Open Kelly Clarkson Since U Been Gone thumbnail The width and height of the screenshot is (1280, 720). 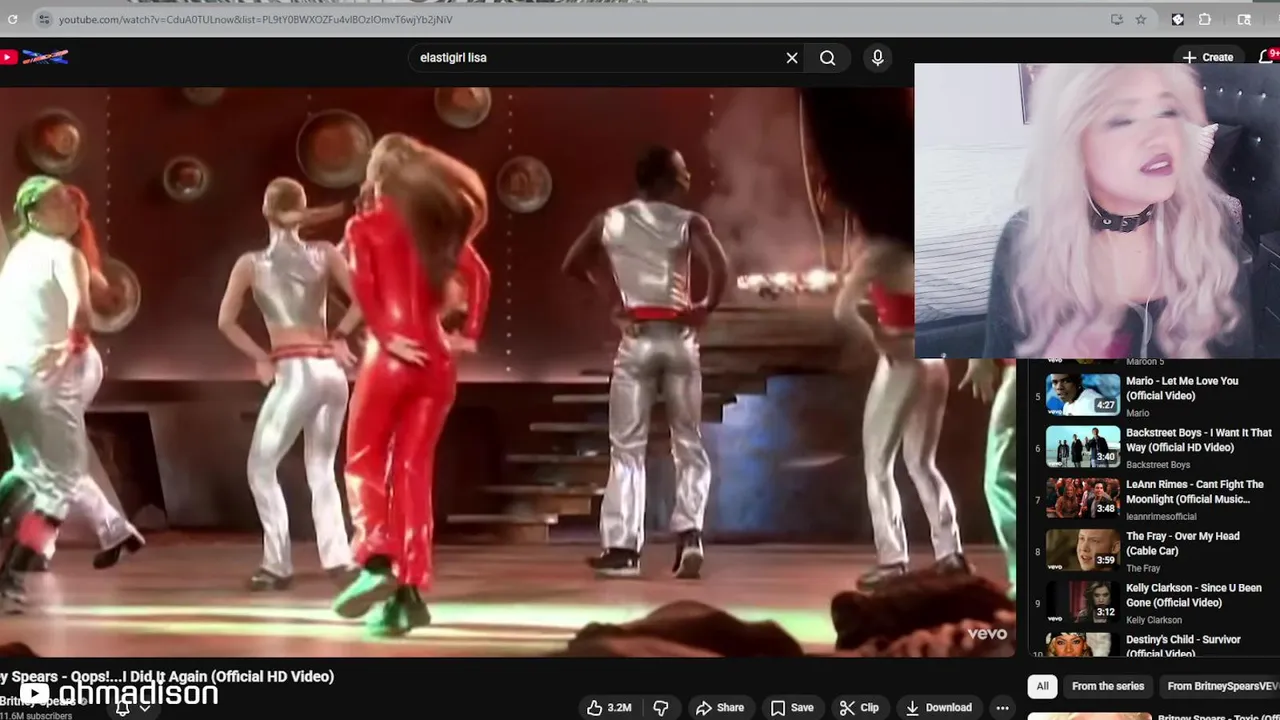click(1083, 601)
